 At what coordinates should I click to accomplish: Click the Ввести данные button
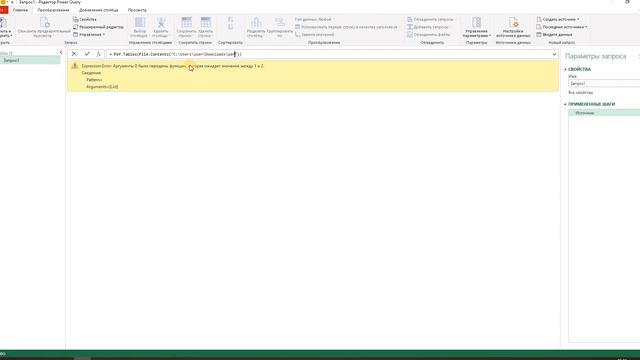[554, 35]
